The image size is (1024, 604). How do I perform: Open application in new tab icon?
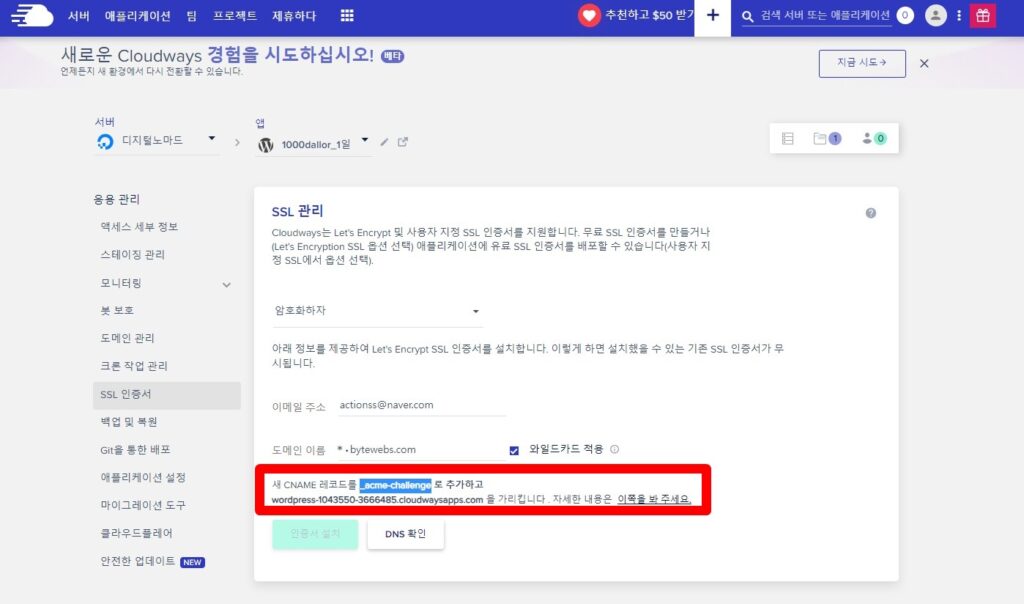point(403,142)
